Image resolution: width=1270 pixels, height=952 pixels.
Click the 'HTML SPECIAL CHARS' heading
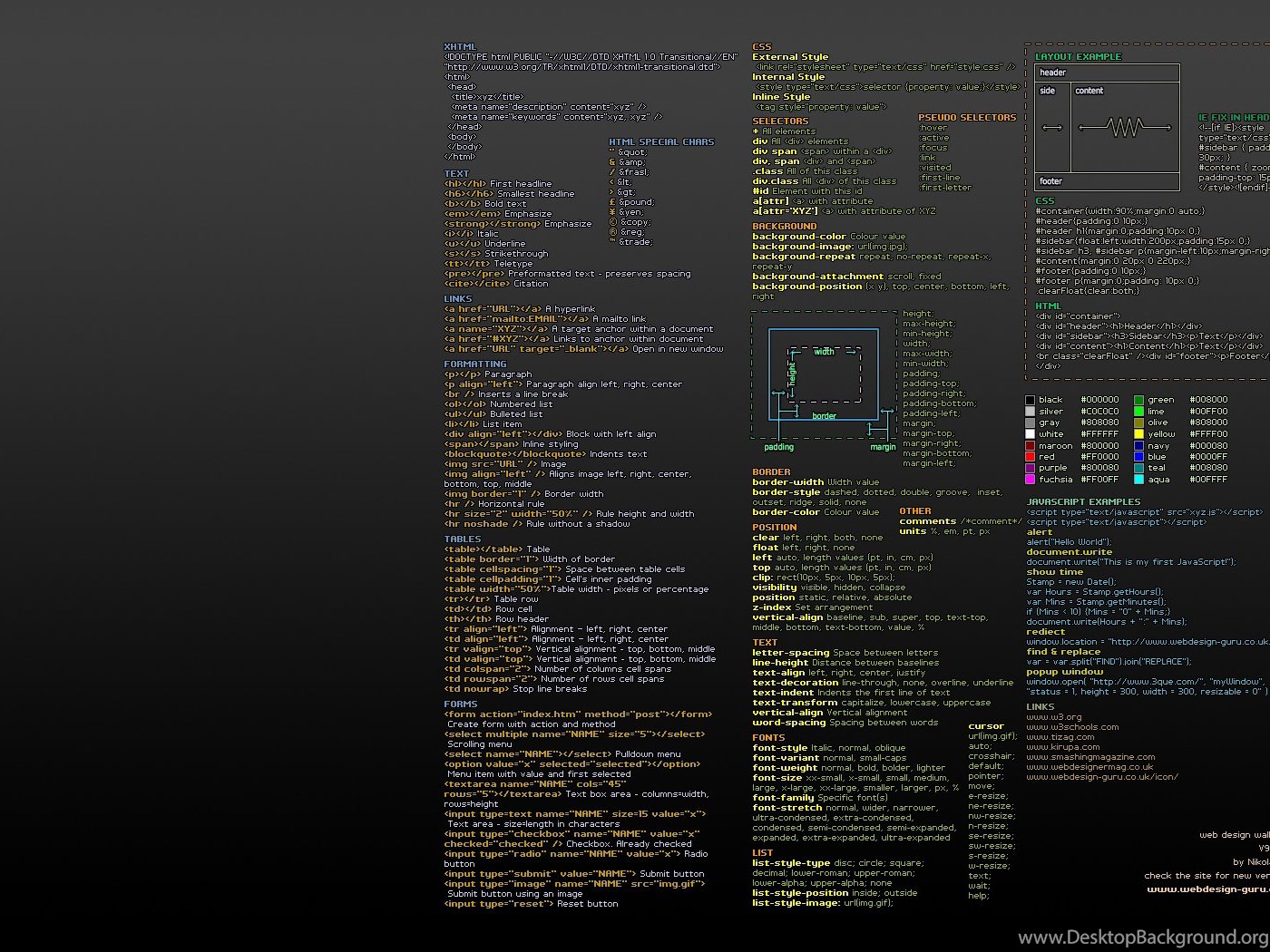(661, 142)
